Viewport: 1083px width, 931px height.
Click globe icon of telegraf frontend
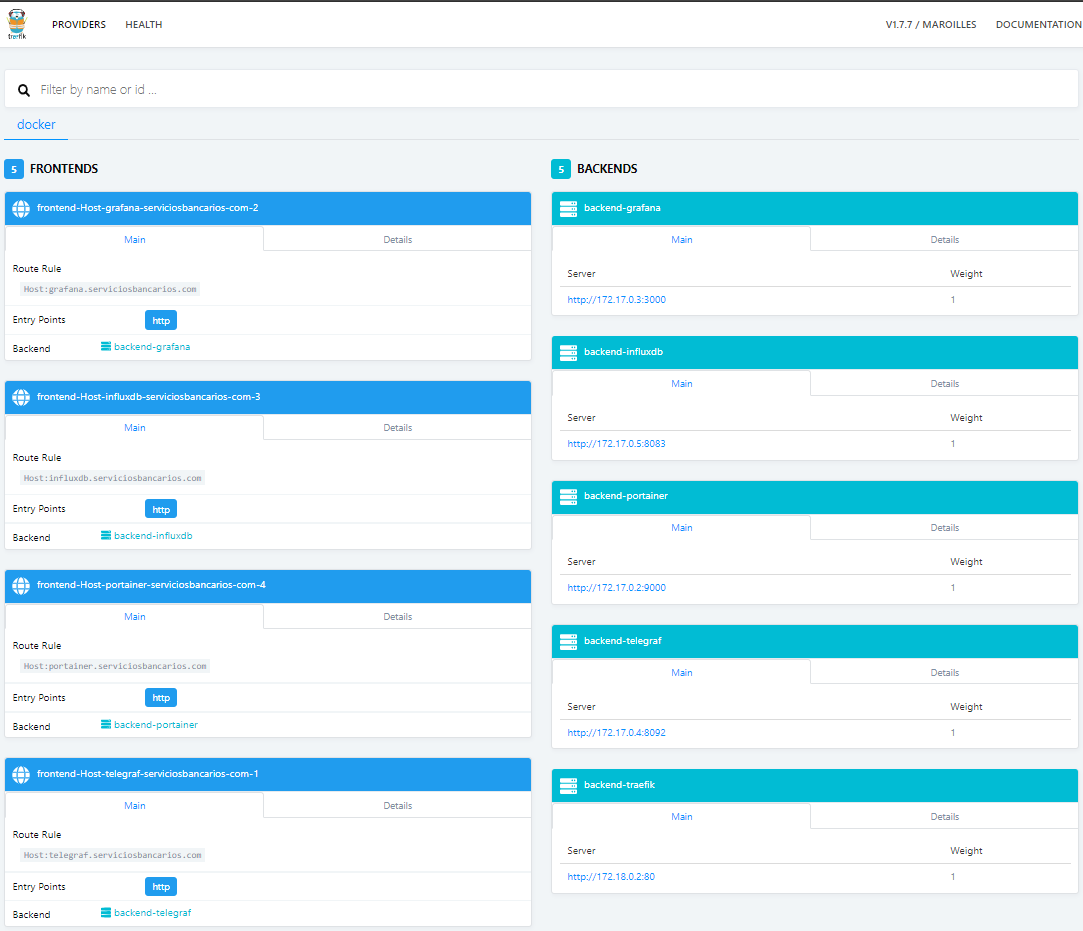pos(21,774)
